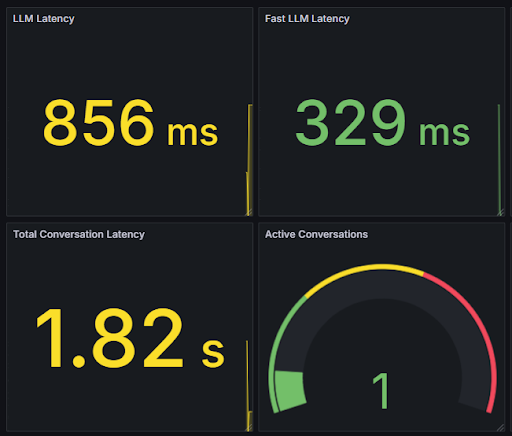Click the filled green gauge bar segment
This screenshot has height=436, width=512.
click(290, 390)
